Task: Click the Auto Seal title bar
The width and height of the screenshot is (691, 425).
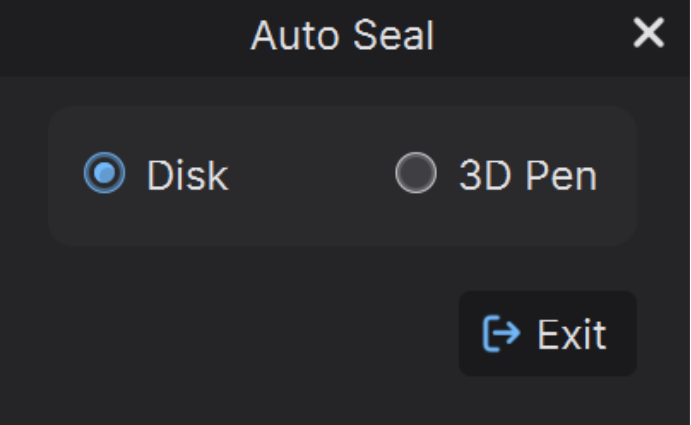Action: (x=345, y=38)
